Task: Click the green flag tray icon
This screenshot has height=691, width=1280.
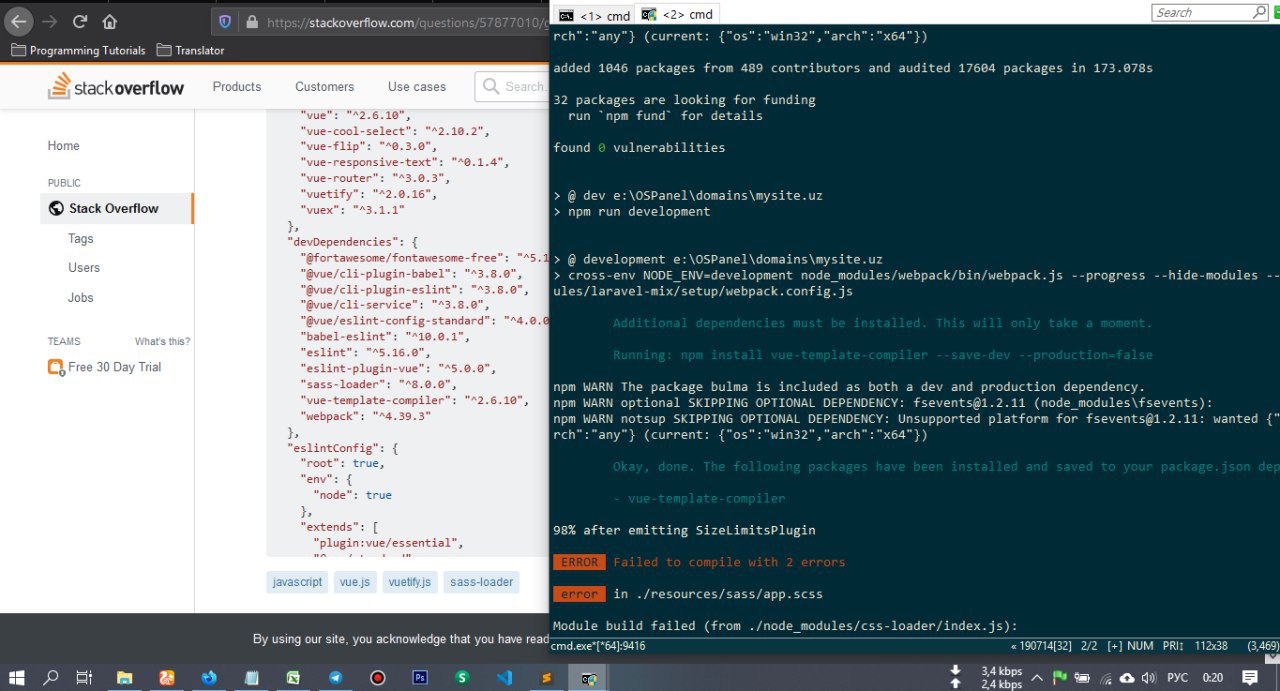Action: 1058,677
